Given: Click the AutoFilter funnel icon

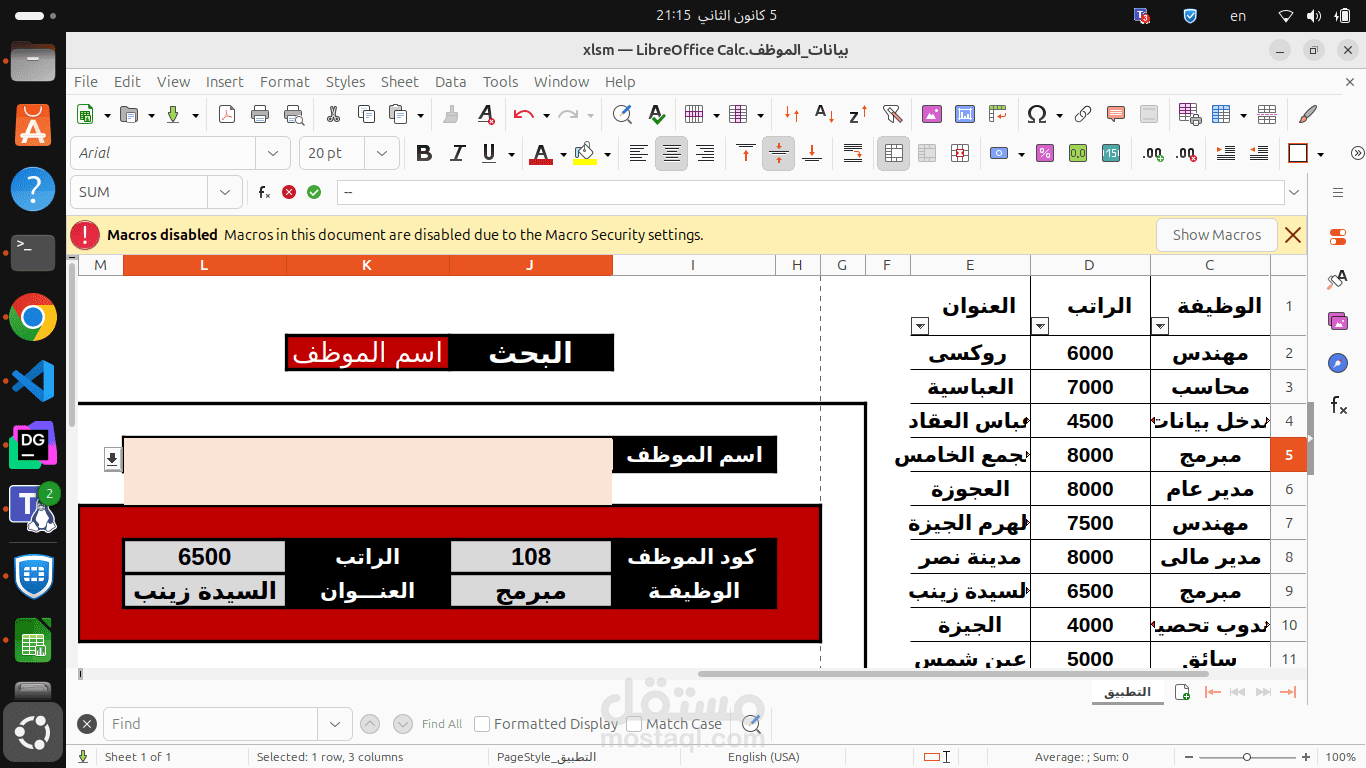Looking at the screenshot, I should (893, 114).
